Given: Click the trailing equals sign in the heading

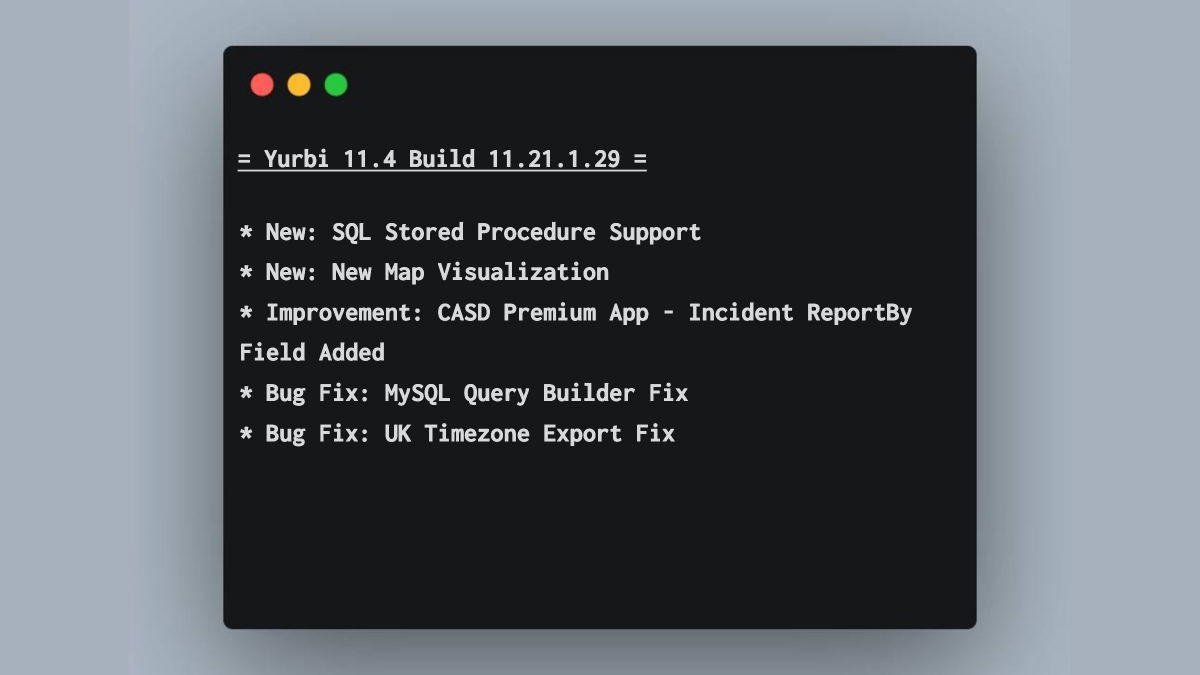Looking at the screenshot, I should tap(640, 159).
